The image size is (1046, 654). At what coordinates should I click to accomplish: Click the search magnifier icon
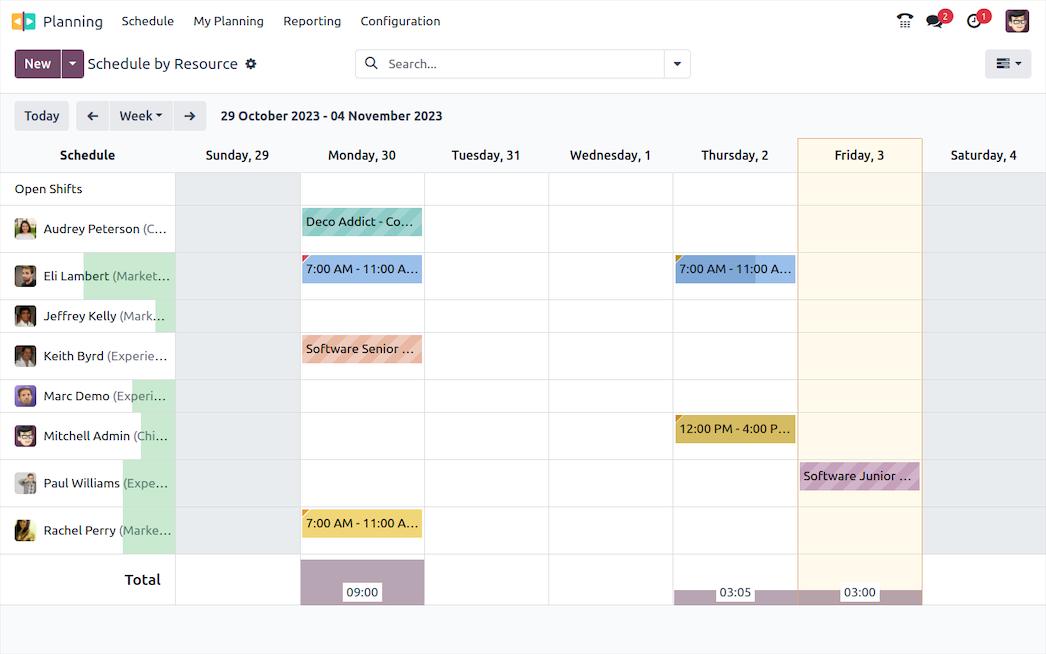pyautogui.click(x=371, y=64)
